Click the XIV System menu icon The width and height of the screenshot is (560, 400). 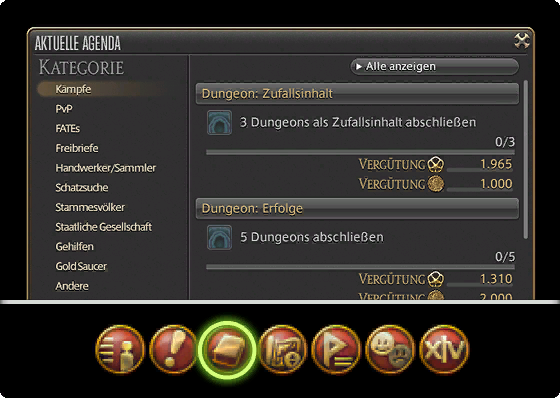(x=444, y=349)
